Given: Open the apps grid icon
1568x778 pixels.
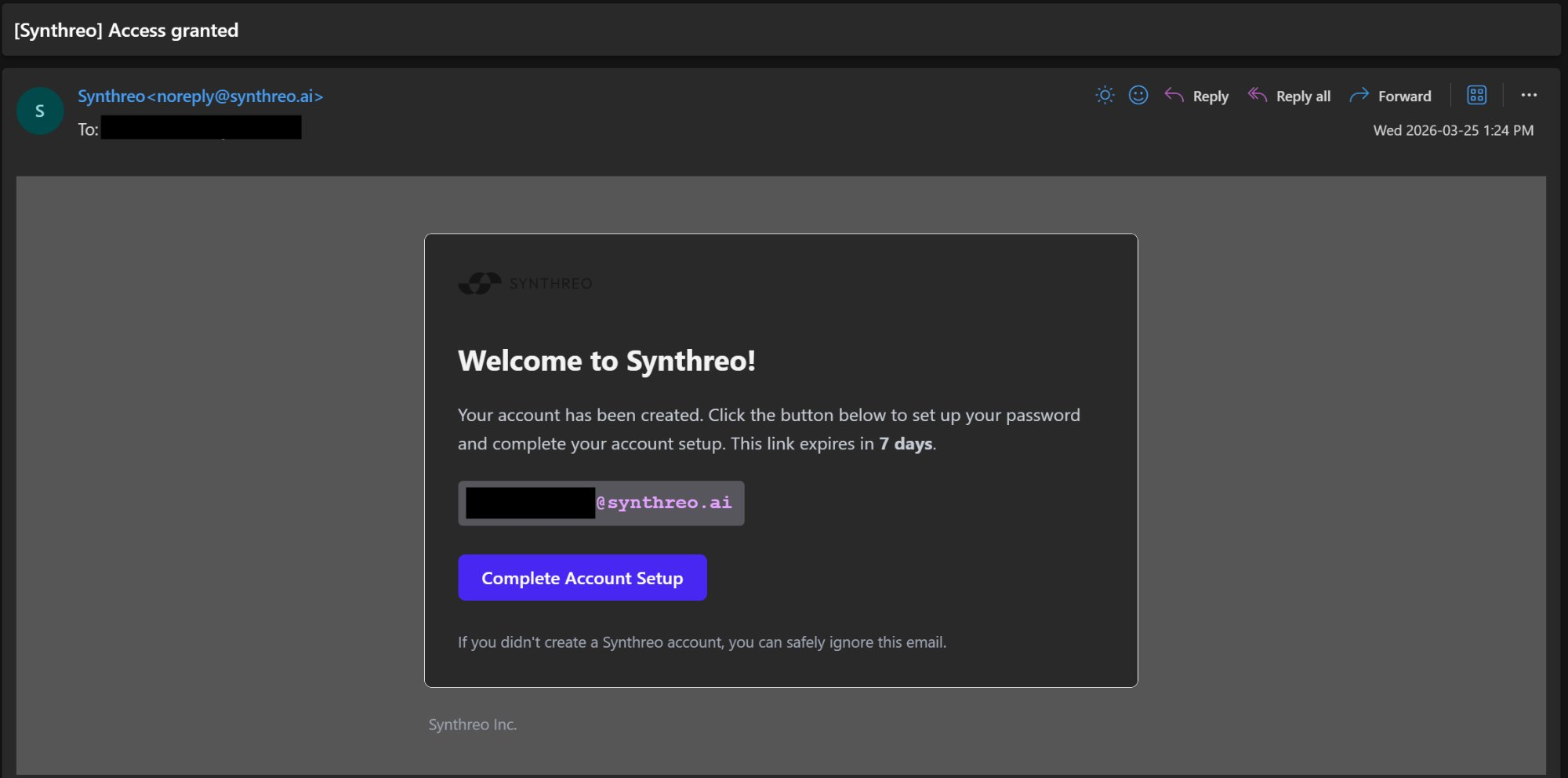Looking at the screenshot, I should [x=1476, y=95].
